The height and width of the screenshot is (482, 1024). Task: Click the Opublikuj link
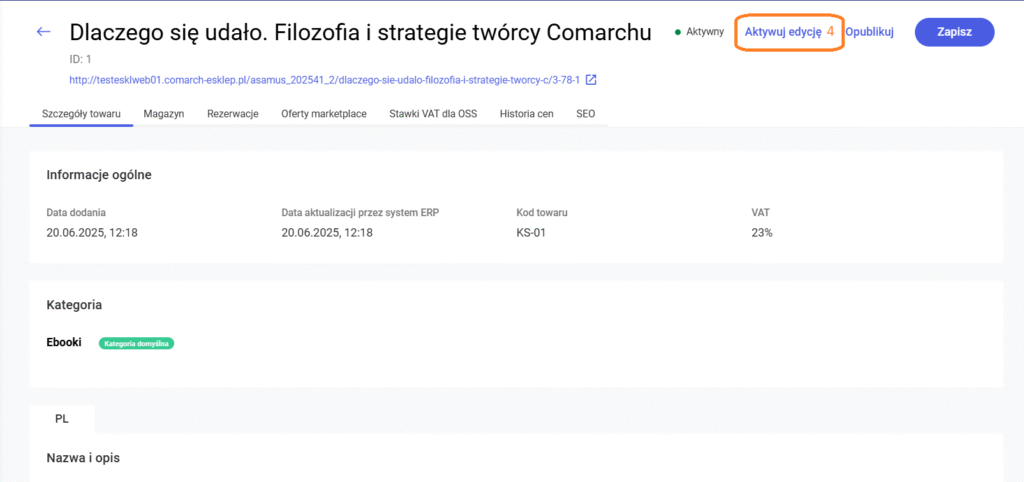coord(869,31)
